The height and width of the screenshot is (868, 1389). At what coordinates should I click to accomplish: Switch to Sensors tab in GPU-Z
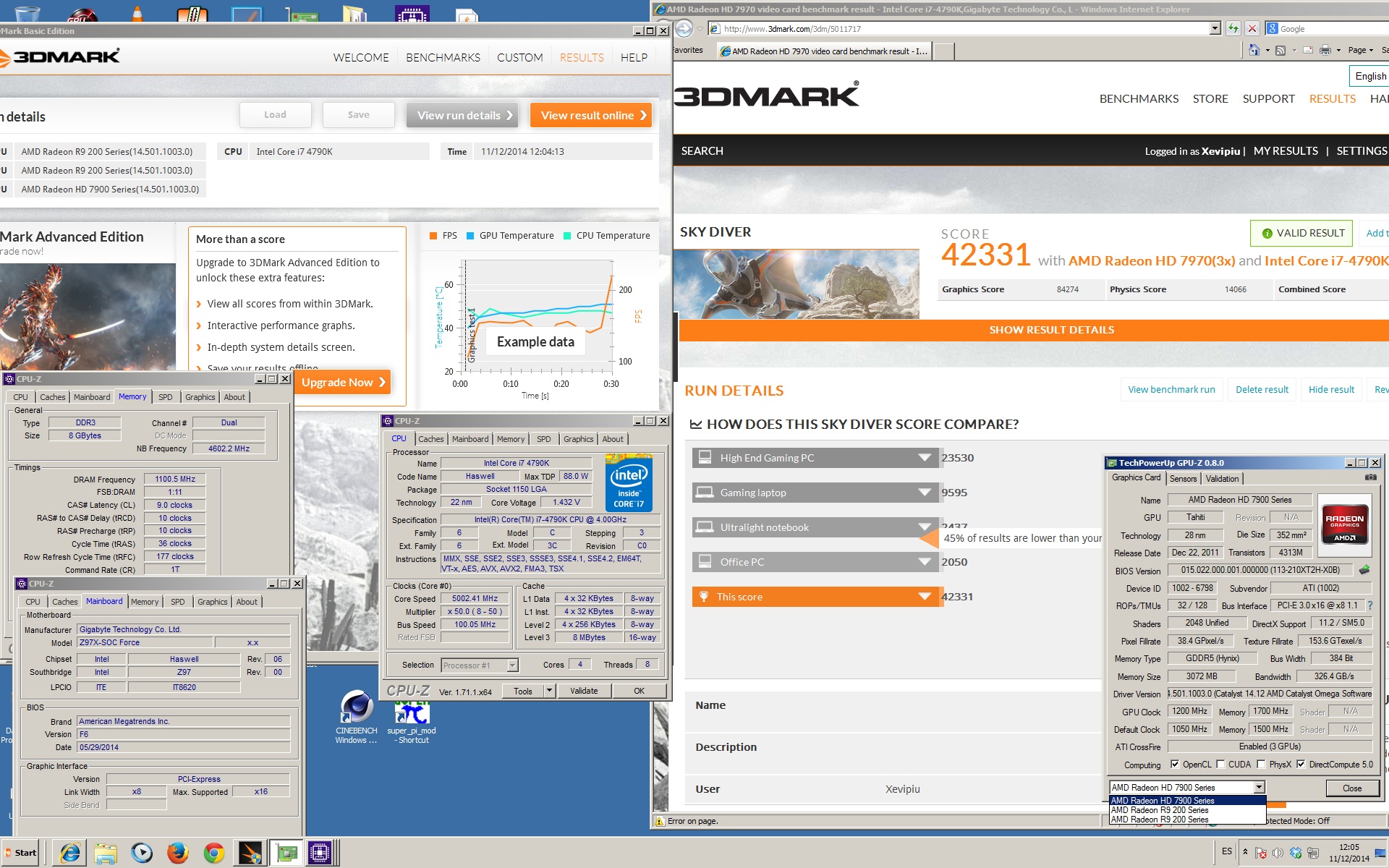pos(1183,479)
